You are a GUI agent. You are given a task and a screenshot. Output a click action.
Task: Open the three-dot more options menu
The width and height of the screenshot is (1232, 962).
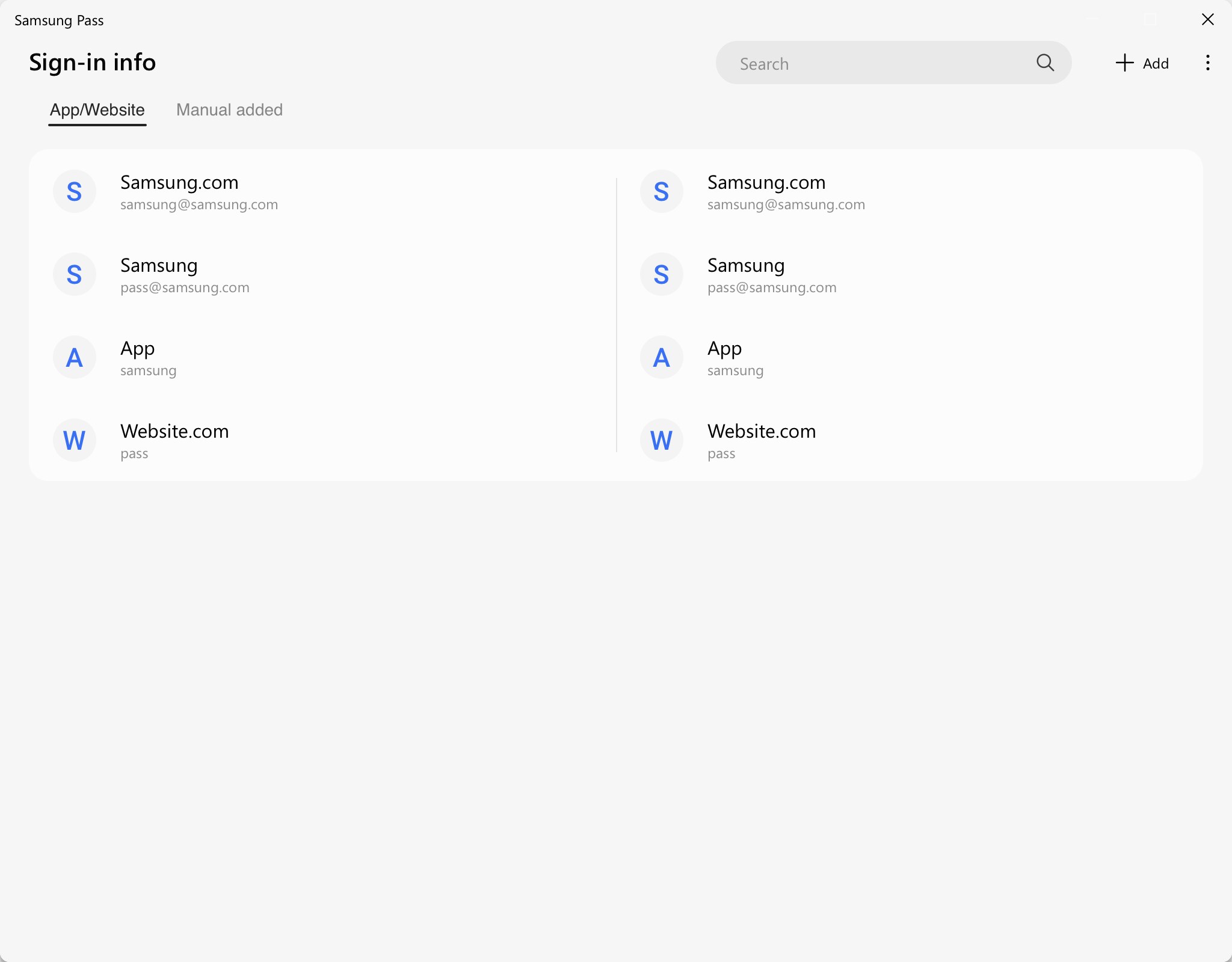(x=1207, y=63)
